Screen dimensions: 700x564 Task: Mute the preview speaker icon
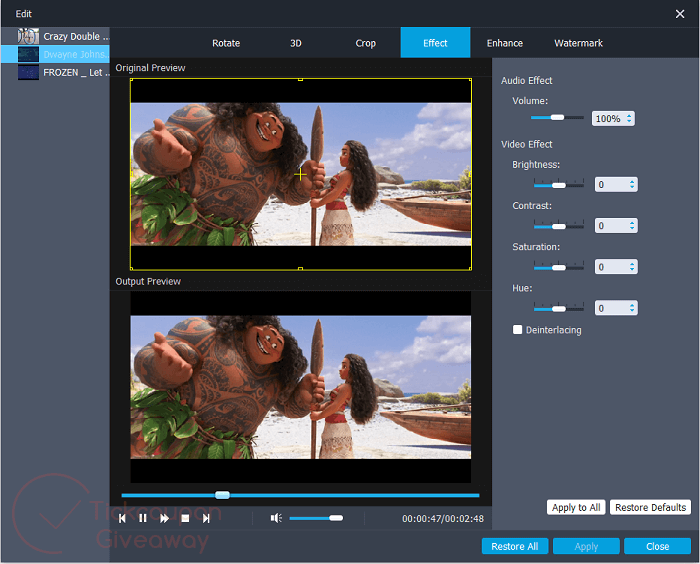[276, 518]
